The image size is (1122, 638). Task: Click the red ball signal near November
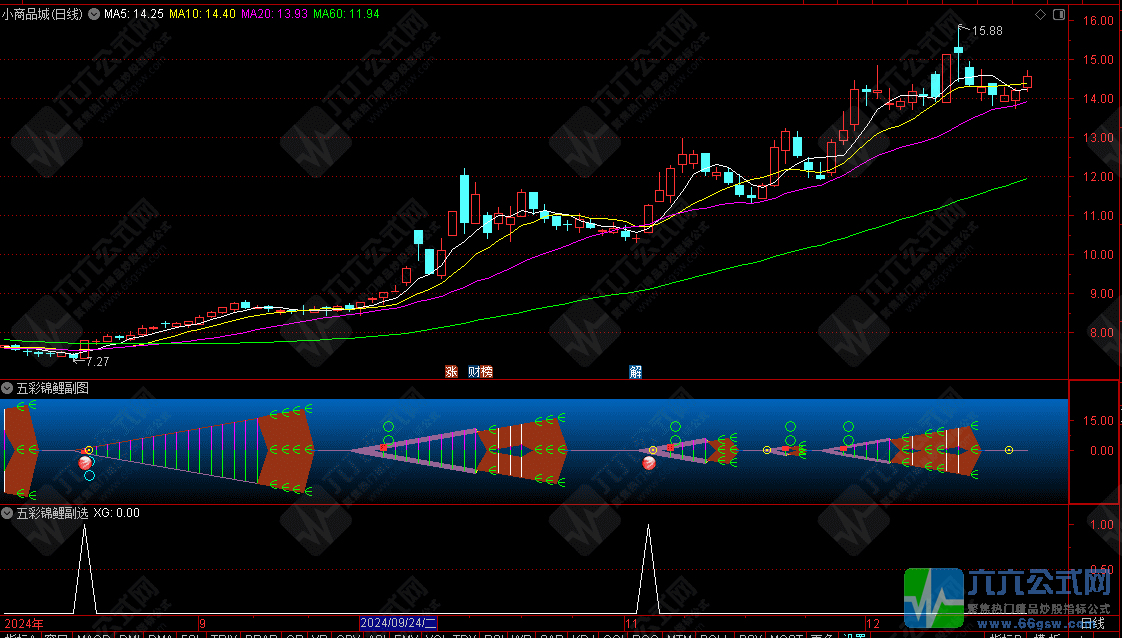pos(649,462)
